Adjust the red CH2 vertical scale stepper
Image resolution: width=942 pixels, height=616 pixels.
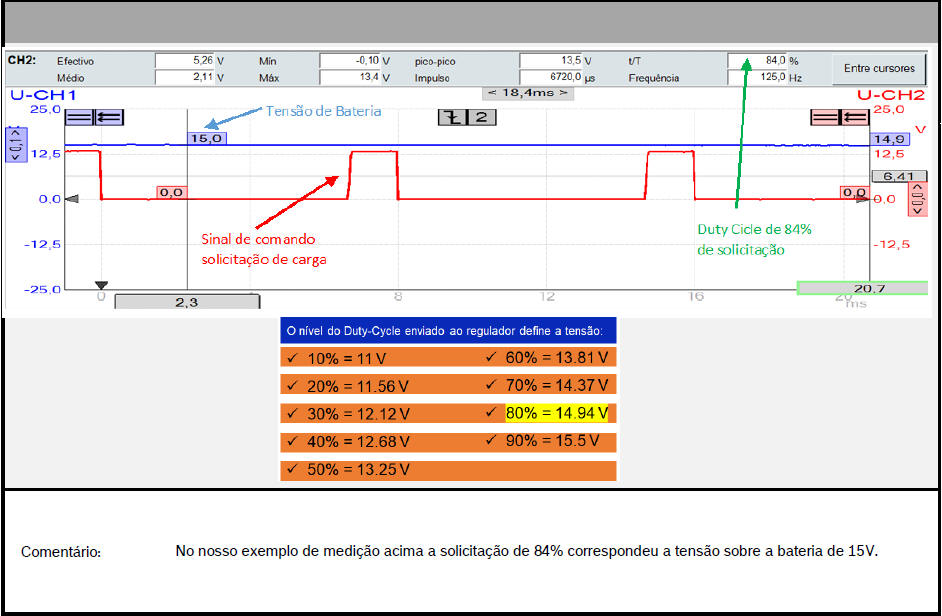click(x=916, y=198)
